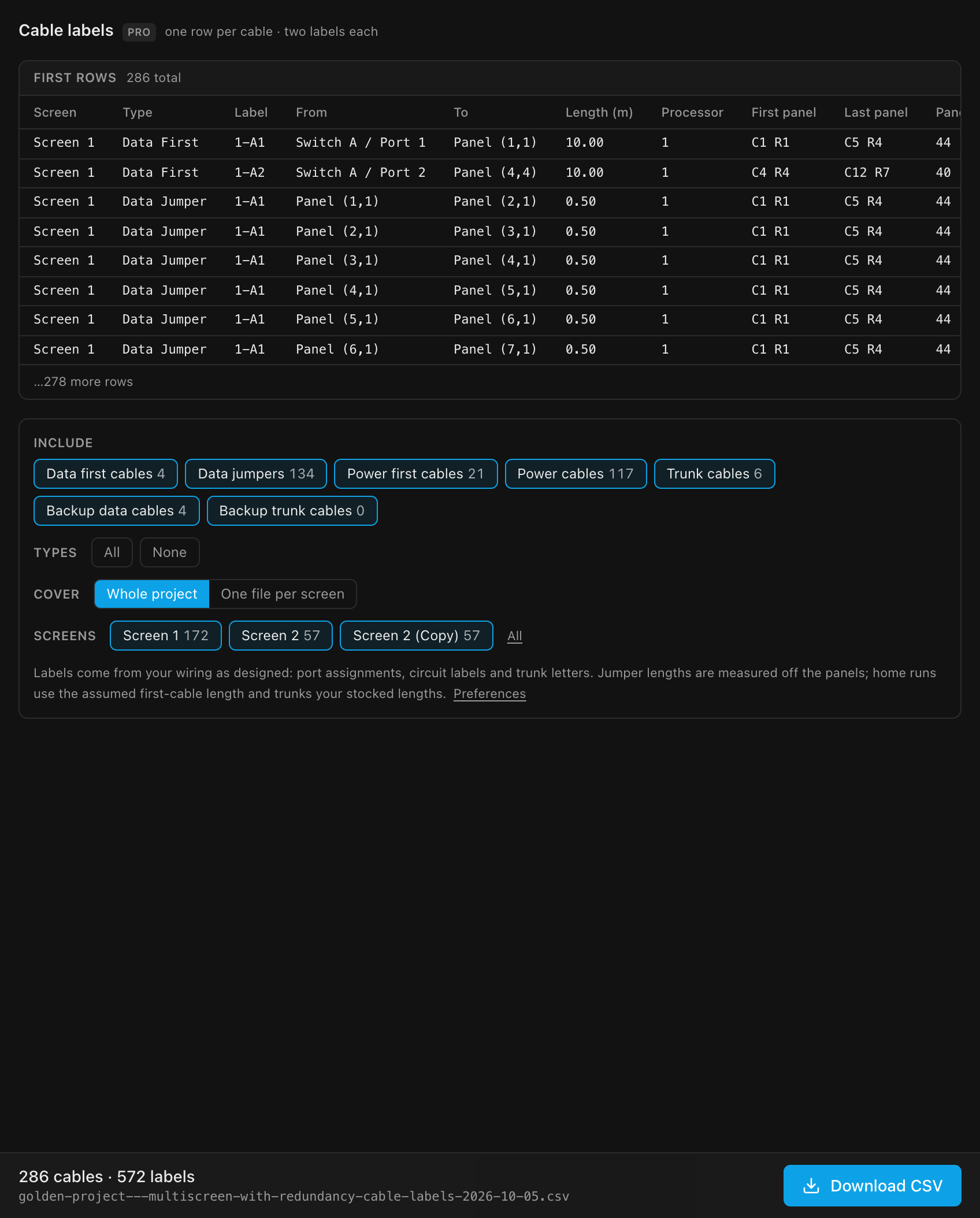
Task: Click the Length (m) column header
Action: point(599,113)
